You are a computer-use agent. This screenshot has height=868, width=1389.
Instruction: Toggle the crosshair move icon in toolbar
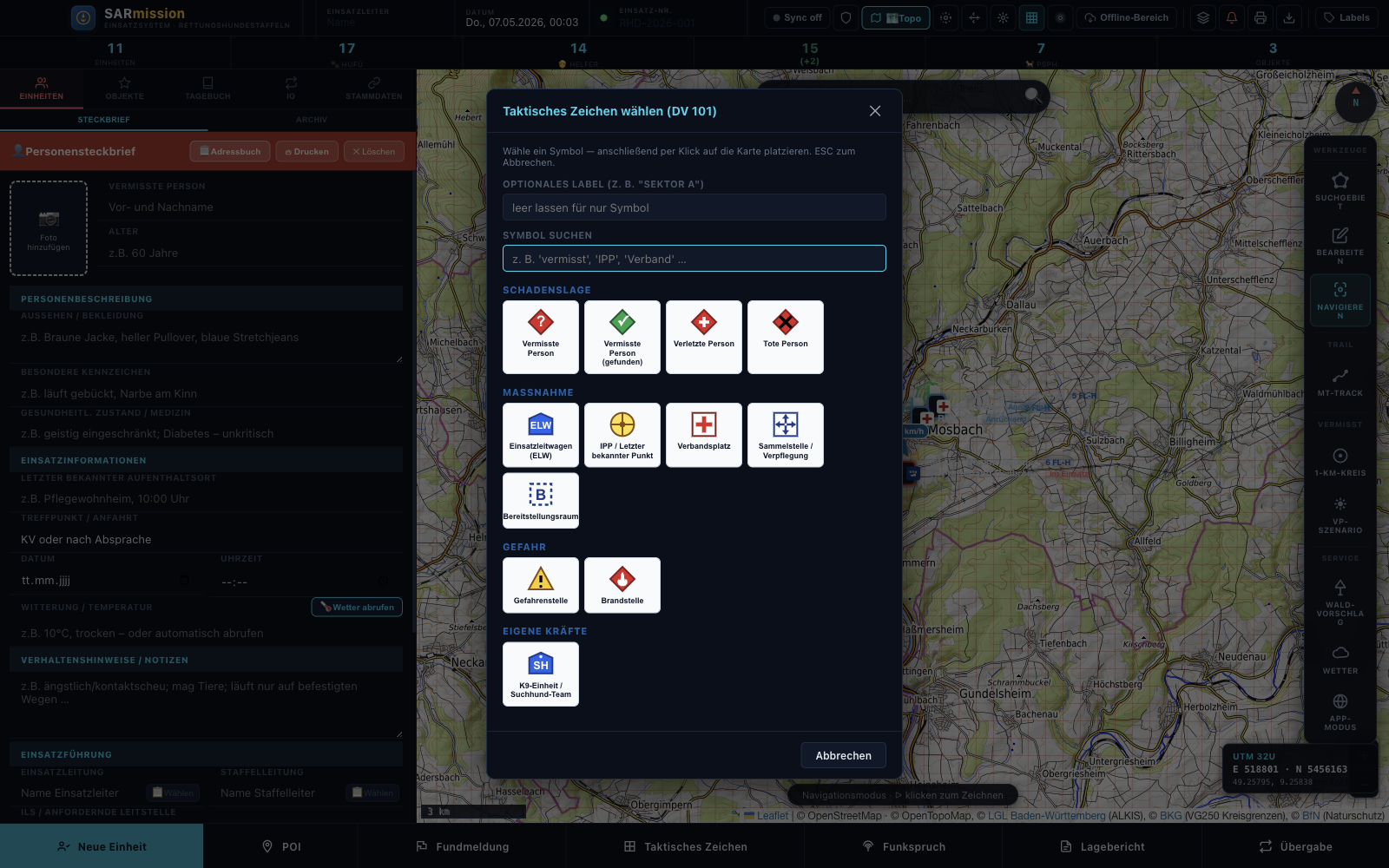coord(974,17)
